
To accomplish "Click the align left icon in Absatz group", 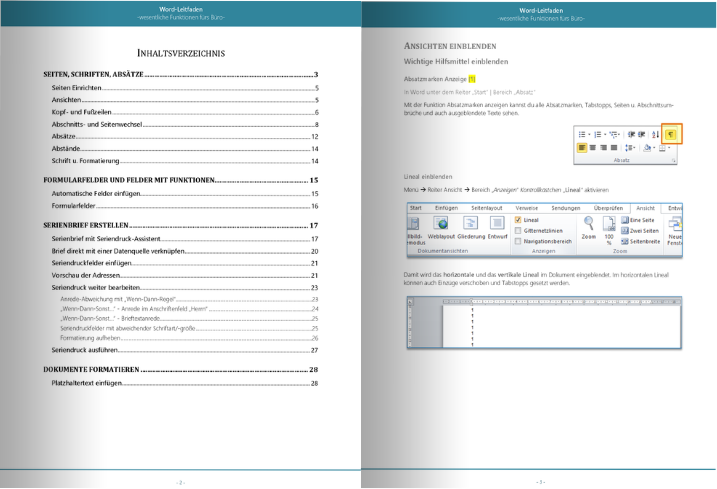I will (x=582, y=148).
